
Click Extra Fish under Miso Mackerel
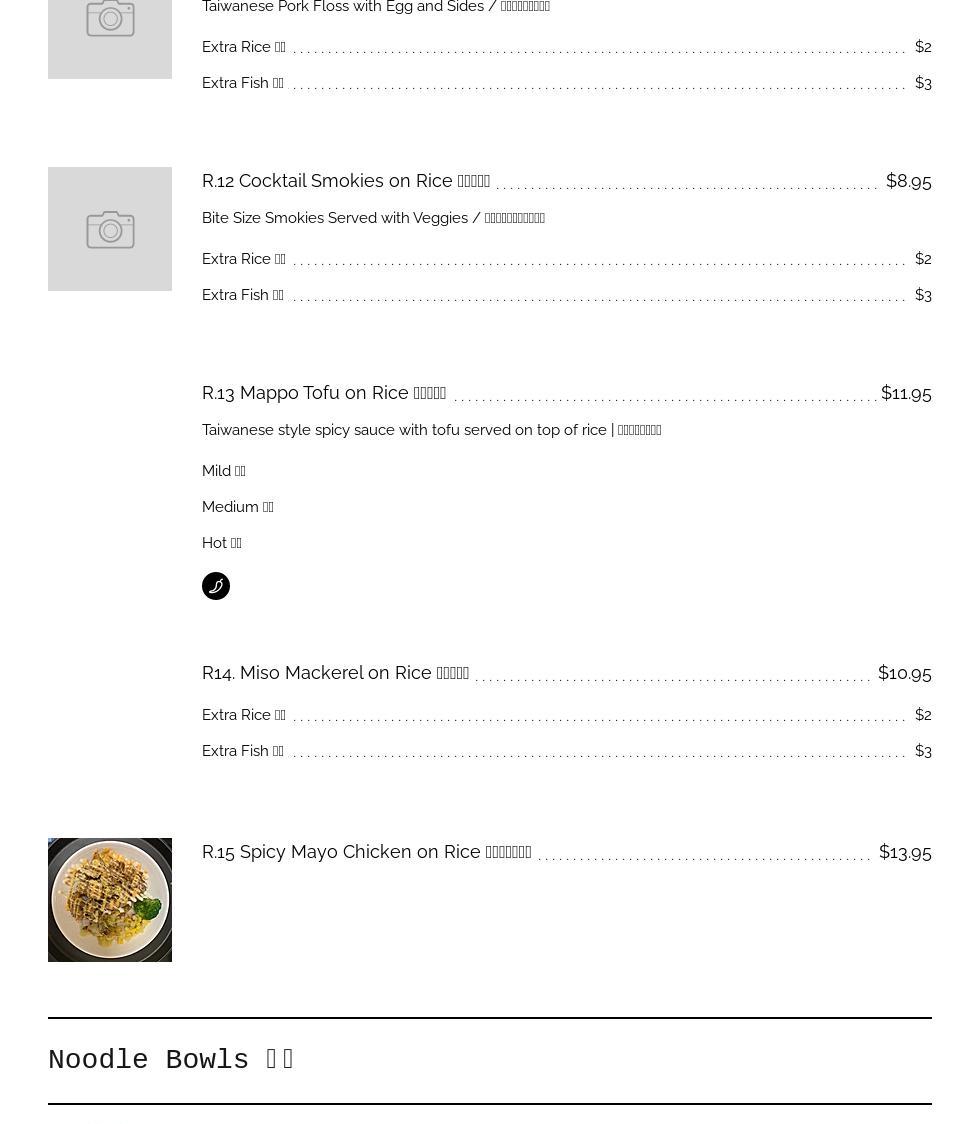242,751
